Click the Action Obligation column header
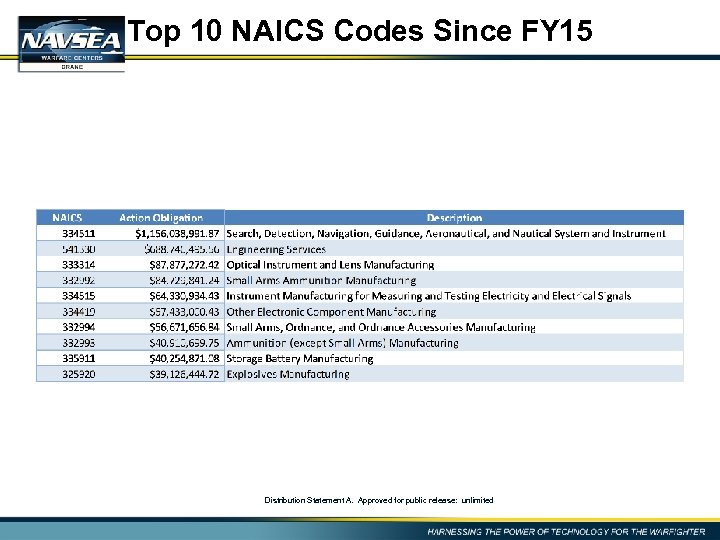 click(x=161, y=218)
